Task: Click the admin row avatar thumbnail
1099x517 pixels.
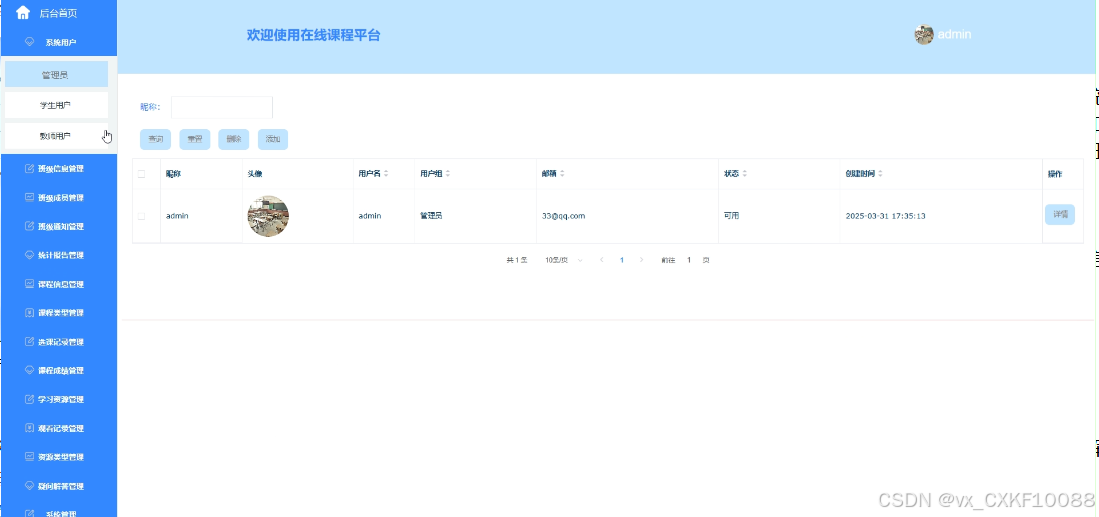Action: click(x=268, y=216)
